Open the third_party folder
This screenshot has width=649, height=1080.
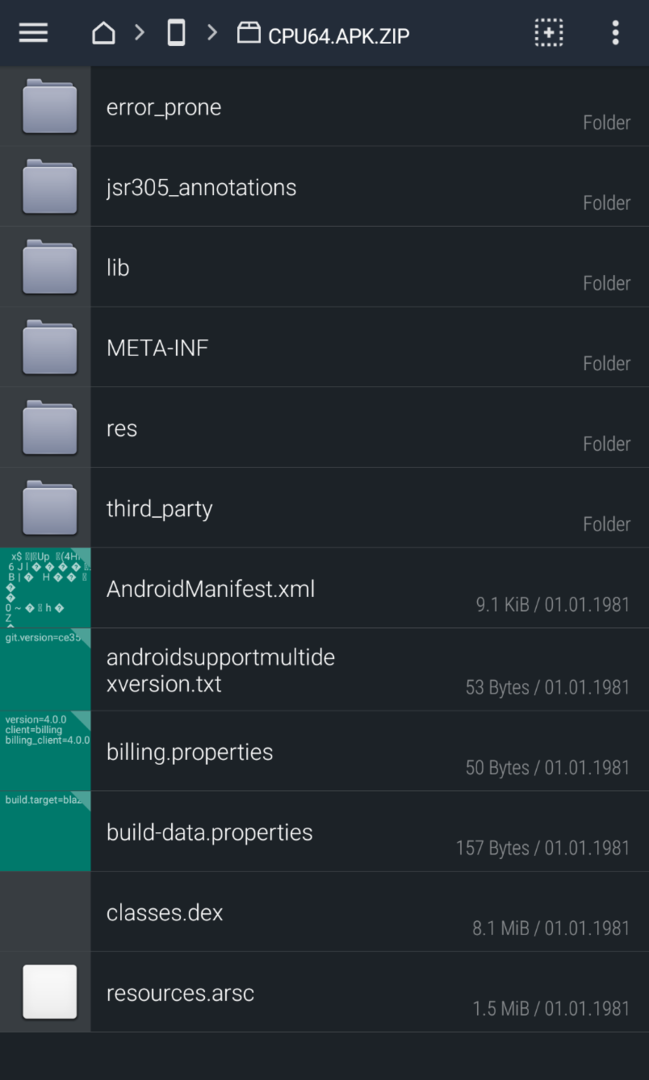pyautogui.click(x=160, y=509)
